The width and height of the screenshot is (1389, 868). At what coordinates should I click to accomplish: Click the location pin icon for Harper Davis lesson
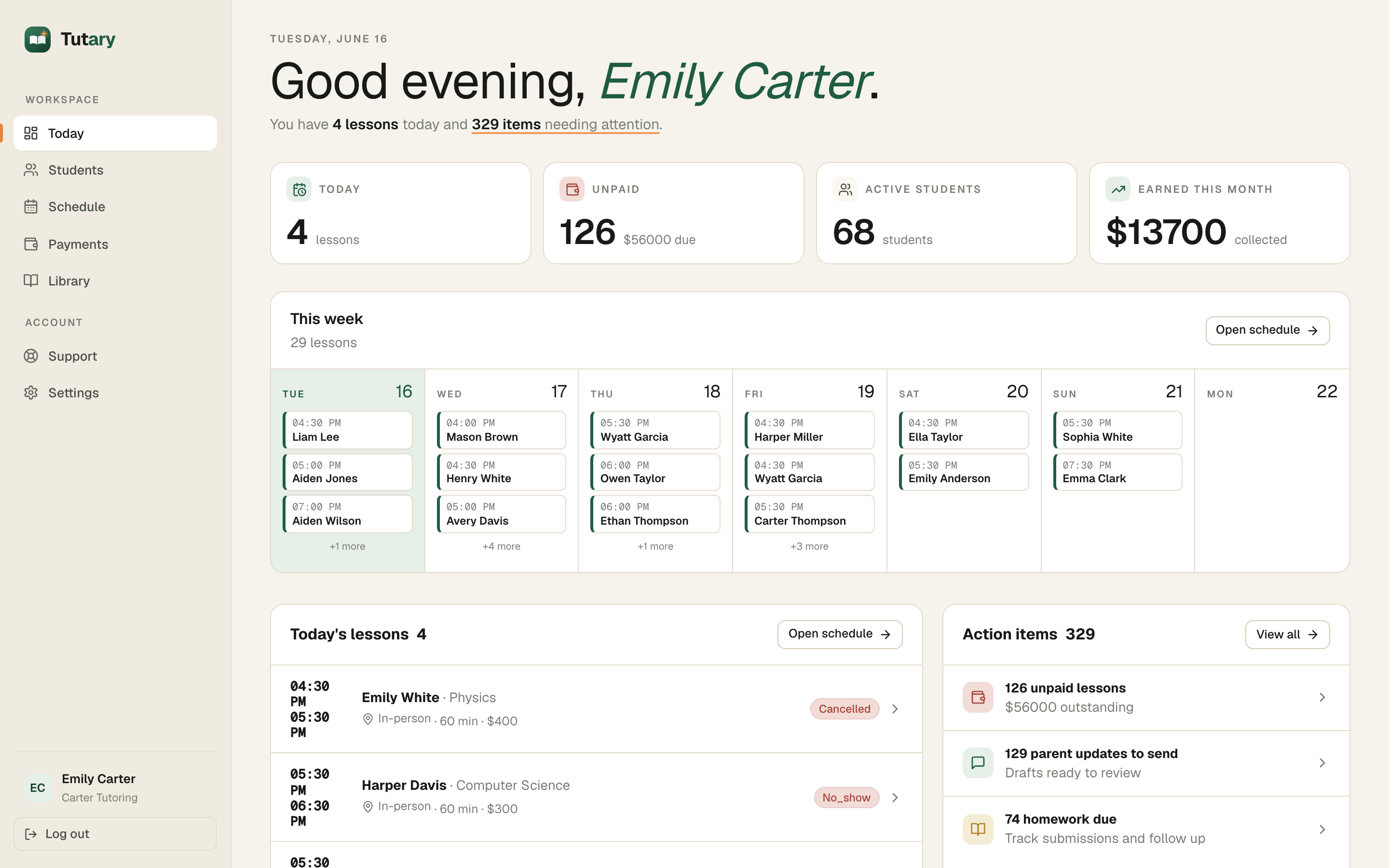click(x=368, y=807)
